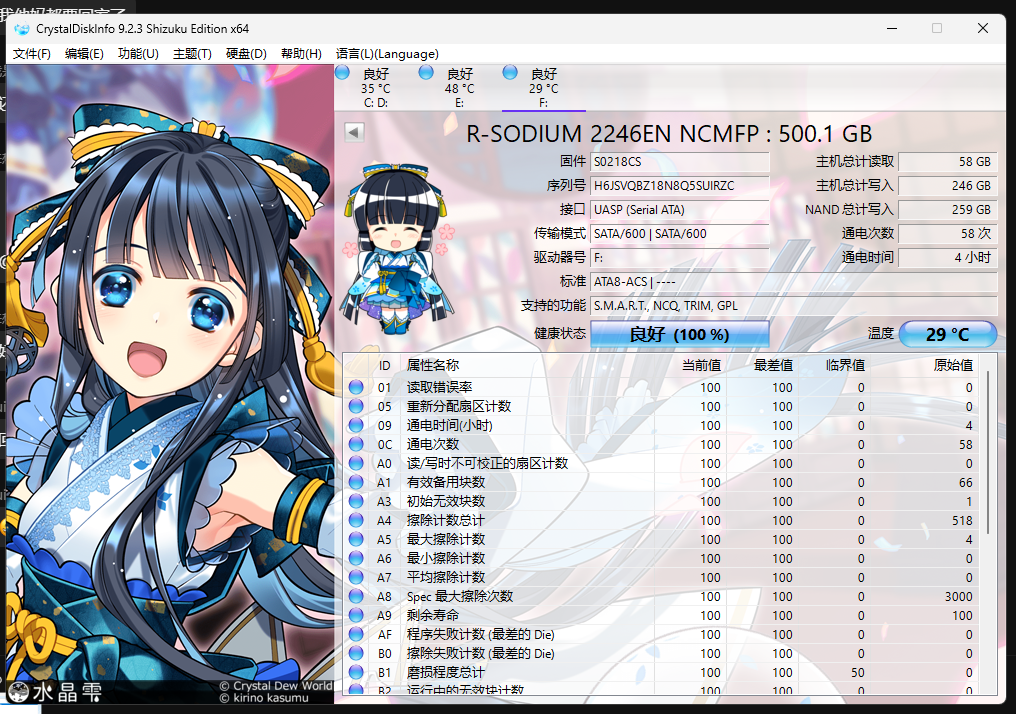Select raw value 518 in 擦除计数总计 row
This screenshot has width=1016, height=714.
[962, 520]
